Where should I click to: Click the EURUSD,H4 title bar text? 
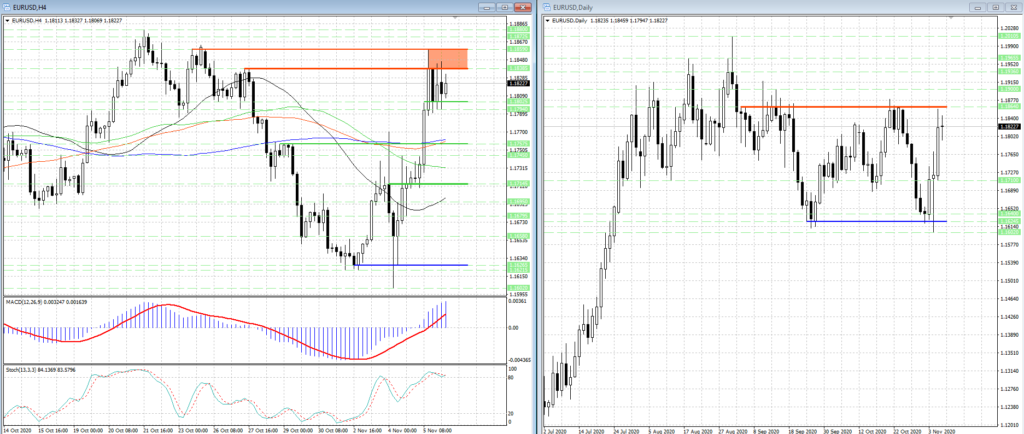pos(28,7)
